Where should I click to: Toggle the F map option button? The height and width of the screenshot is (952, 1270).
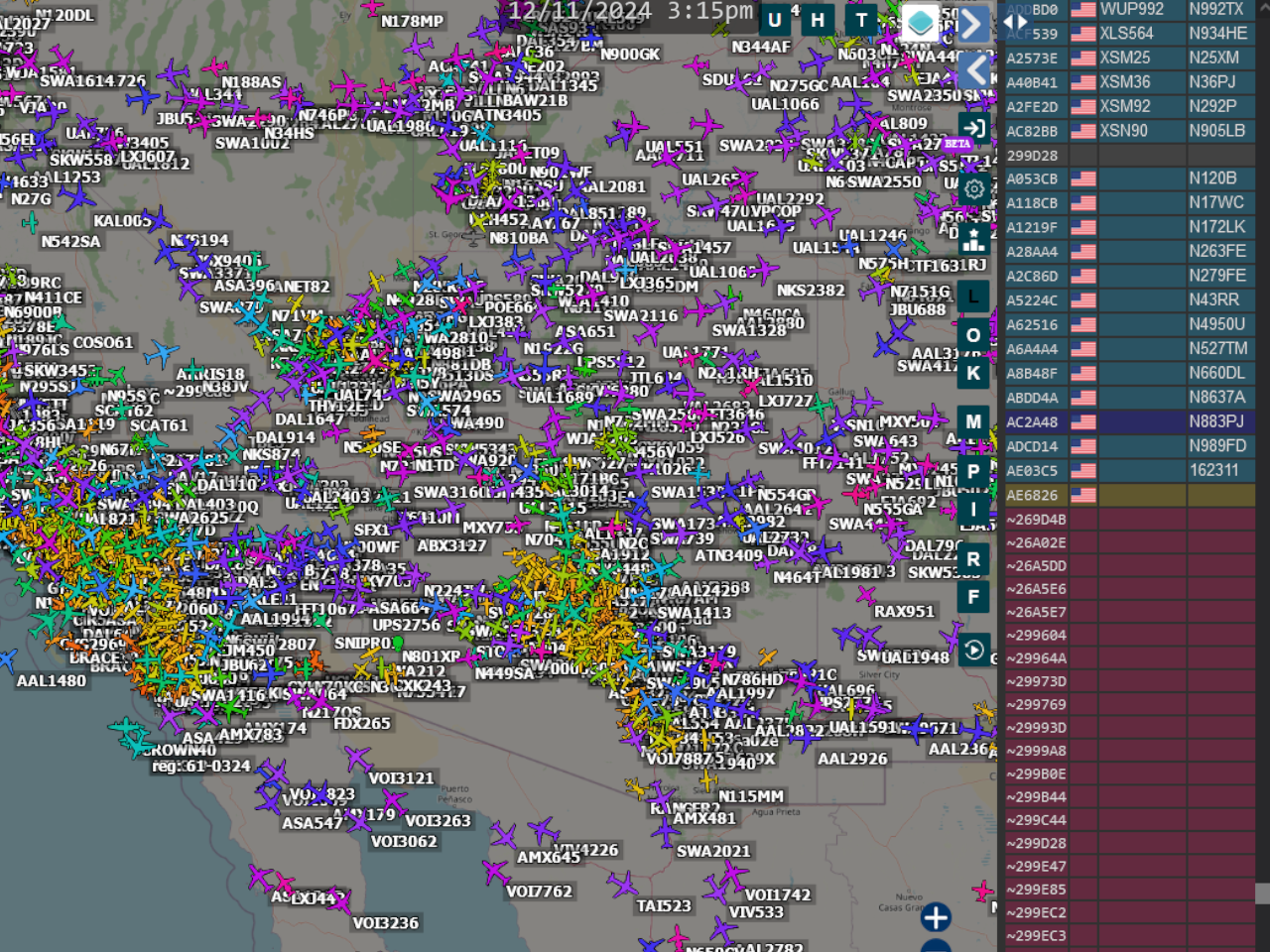973,597
